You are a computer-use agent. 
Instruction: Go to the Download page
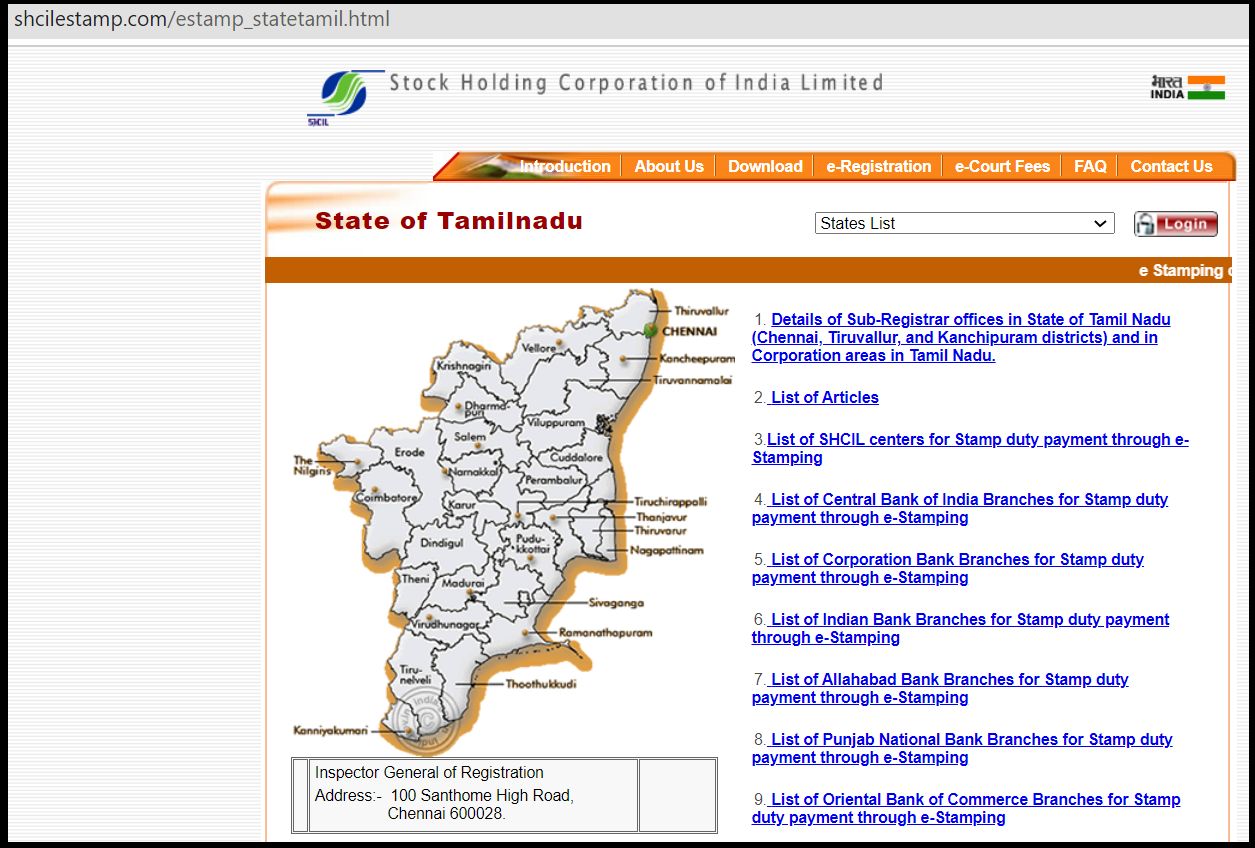pyautogui.click(x=764, y=166)
